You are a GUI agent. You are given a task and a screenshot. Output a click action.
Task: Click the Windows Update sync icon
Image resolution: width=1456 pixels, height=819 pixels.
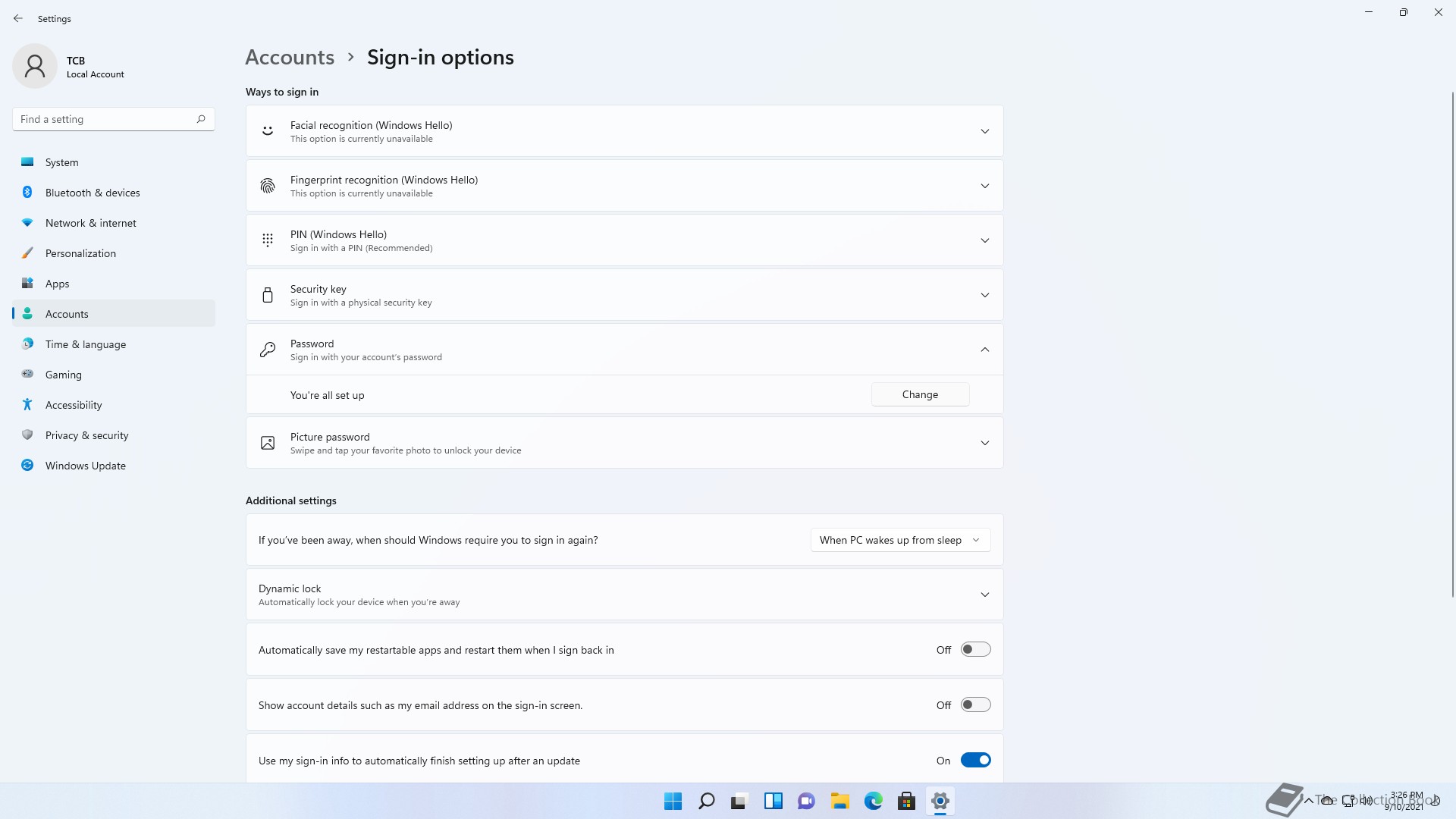(x=27, y=466)
